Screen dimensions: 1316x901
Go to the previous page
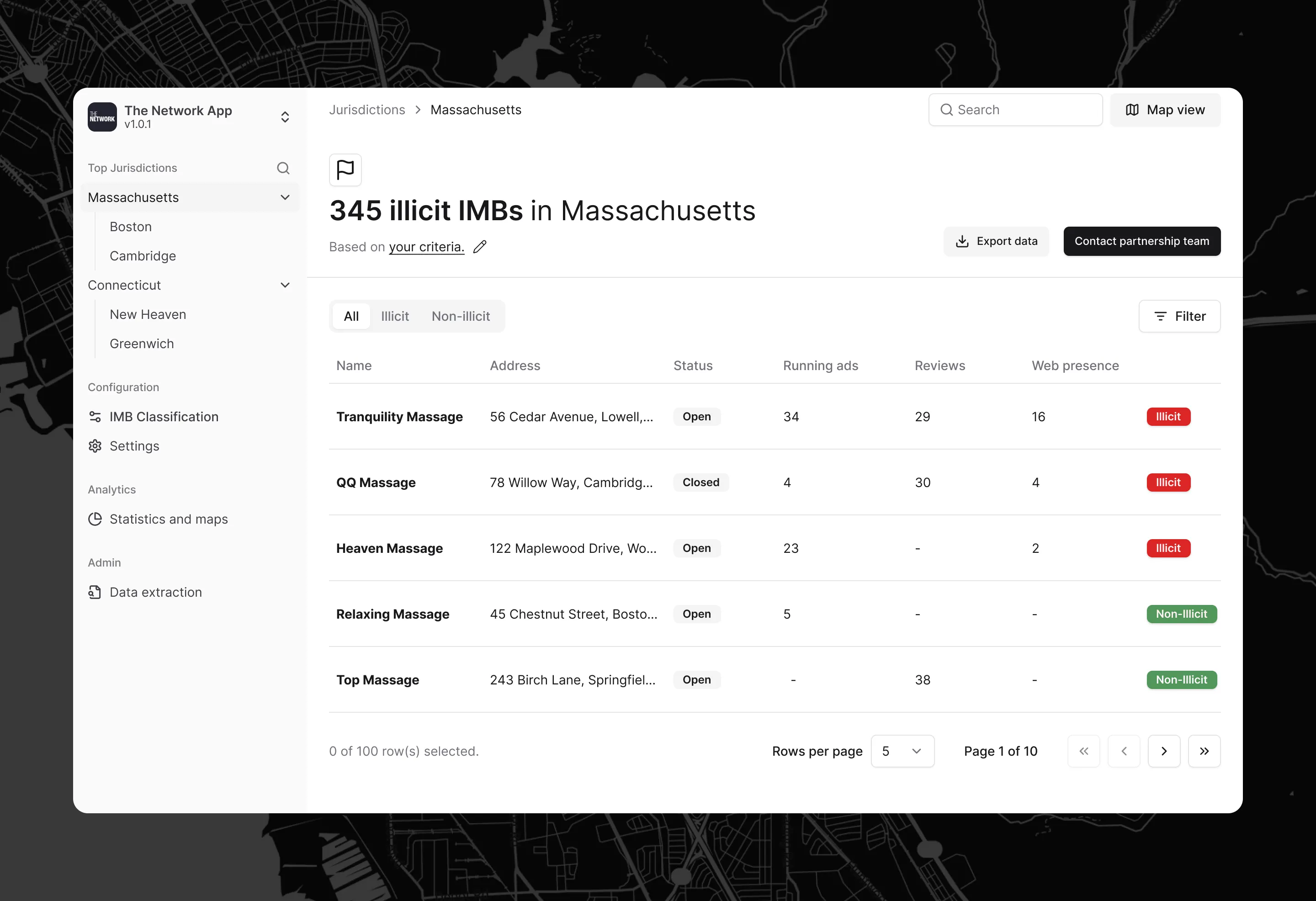click(1124, 751)
